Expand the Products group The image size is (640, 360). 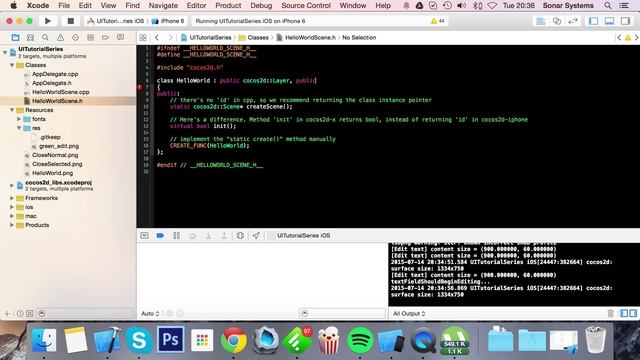click(12, 225)
